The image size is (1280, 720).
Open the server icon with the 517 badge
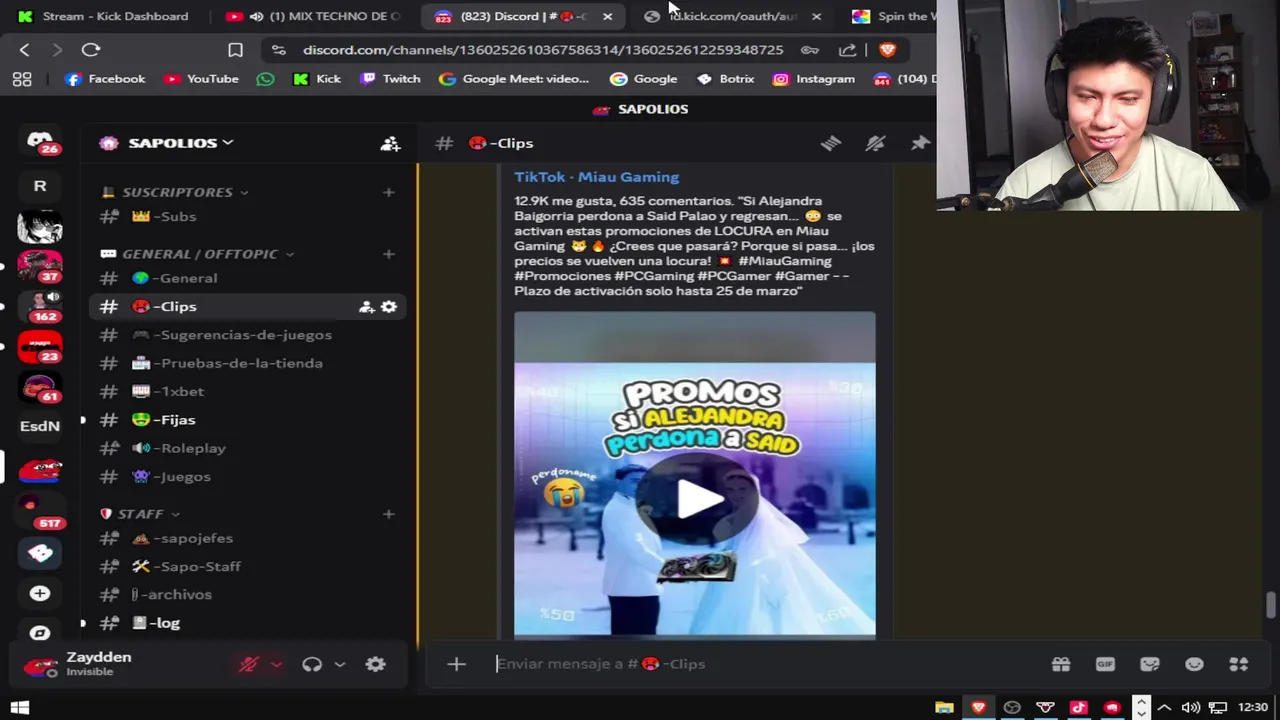(x=40, y=511)
